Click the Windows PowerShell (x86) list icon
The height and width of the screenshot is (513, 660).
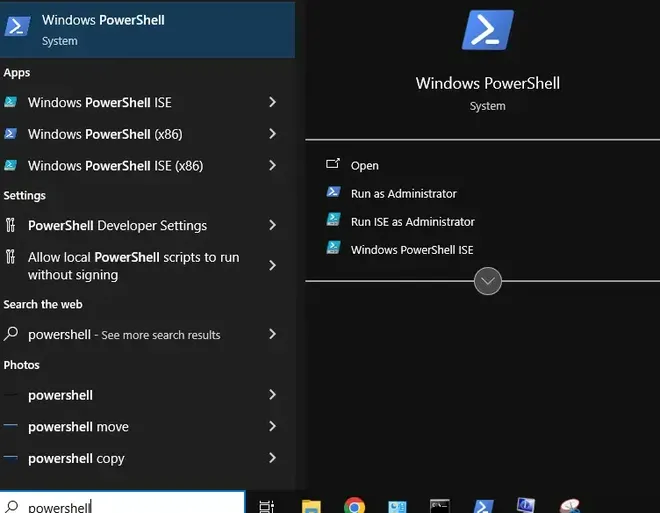[11, 133]
